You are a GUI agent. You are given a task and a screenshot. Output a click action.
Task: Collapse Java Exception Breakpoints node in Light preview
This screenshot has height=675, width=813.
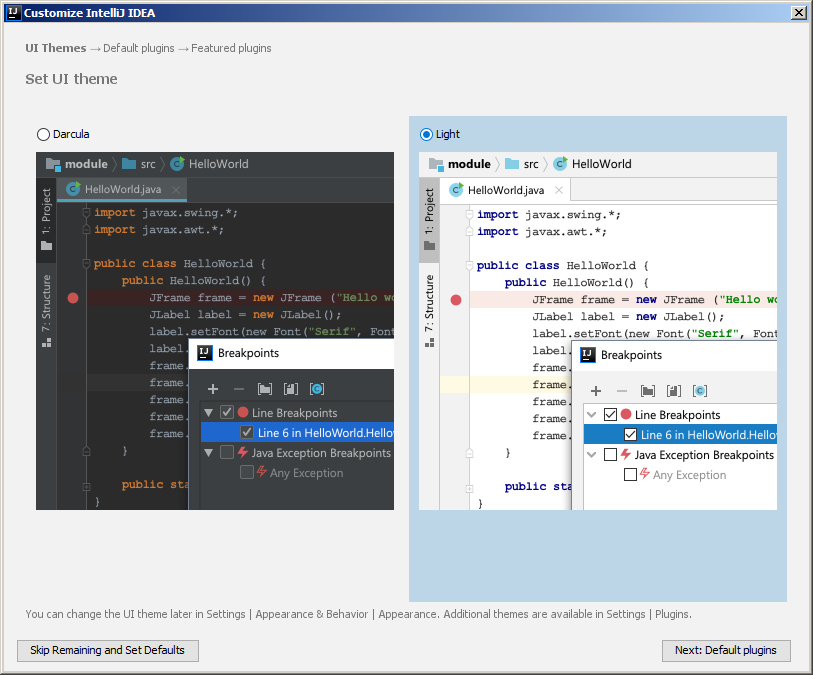(x=592, y=455)
